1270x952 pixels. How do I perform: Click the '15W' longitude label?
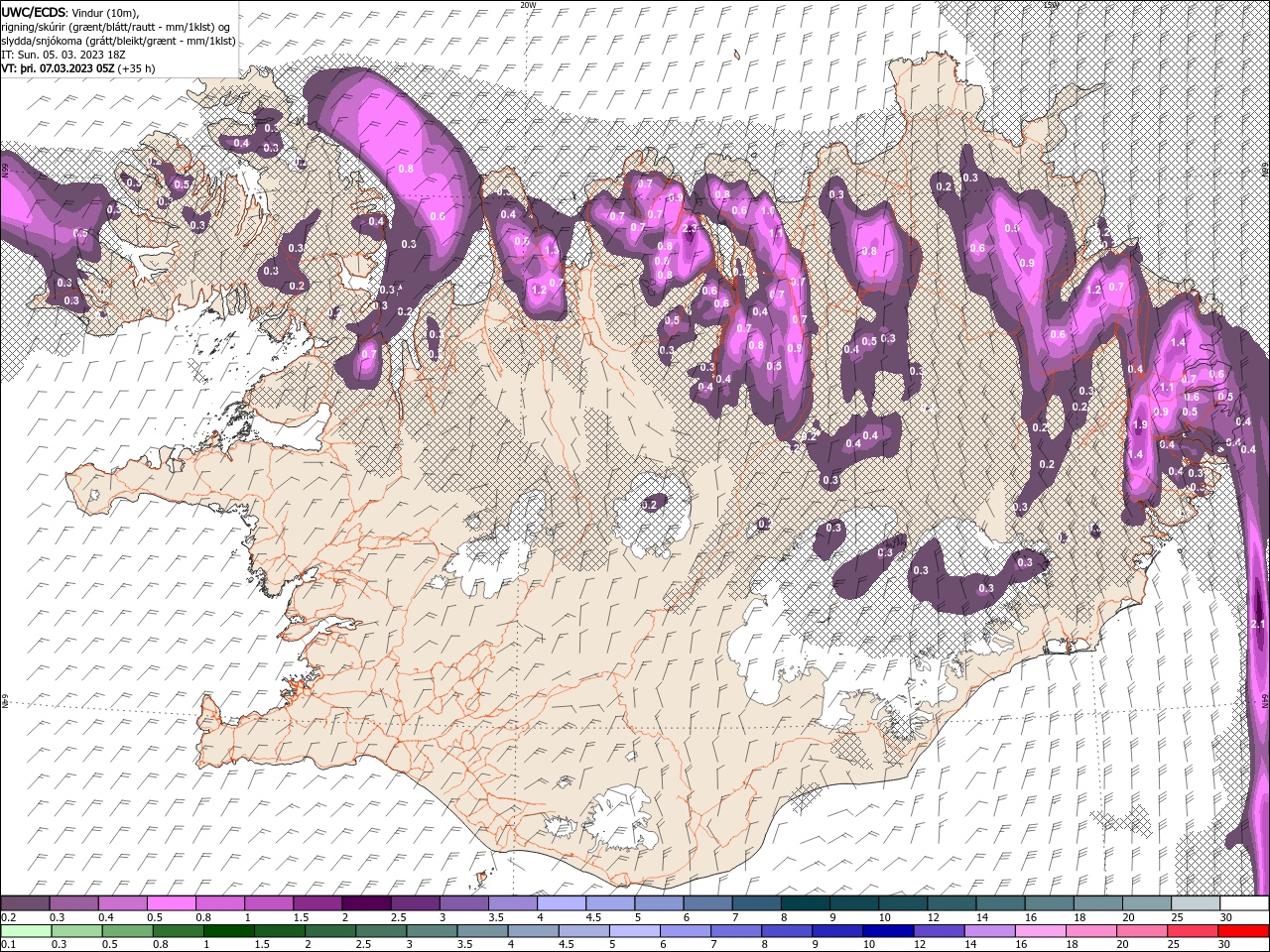click(x=1051, y=5)
